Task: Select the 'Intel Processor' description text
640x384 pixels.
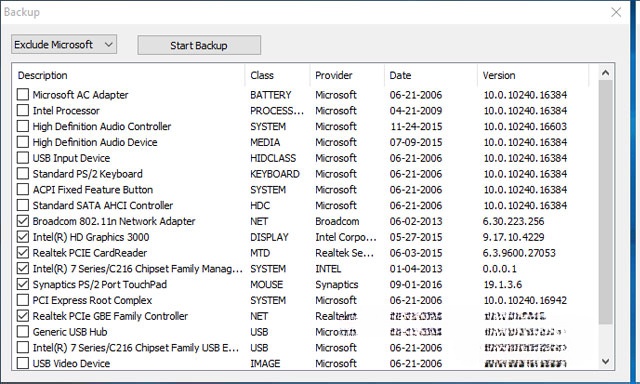Action: (66, 111)
